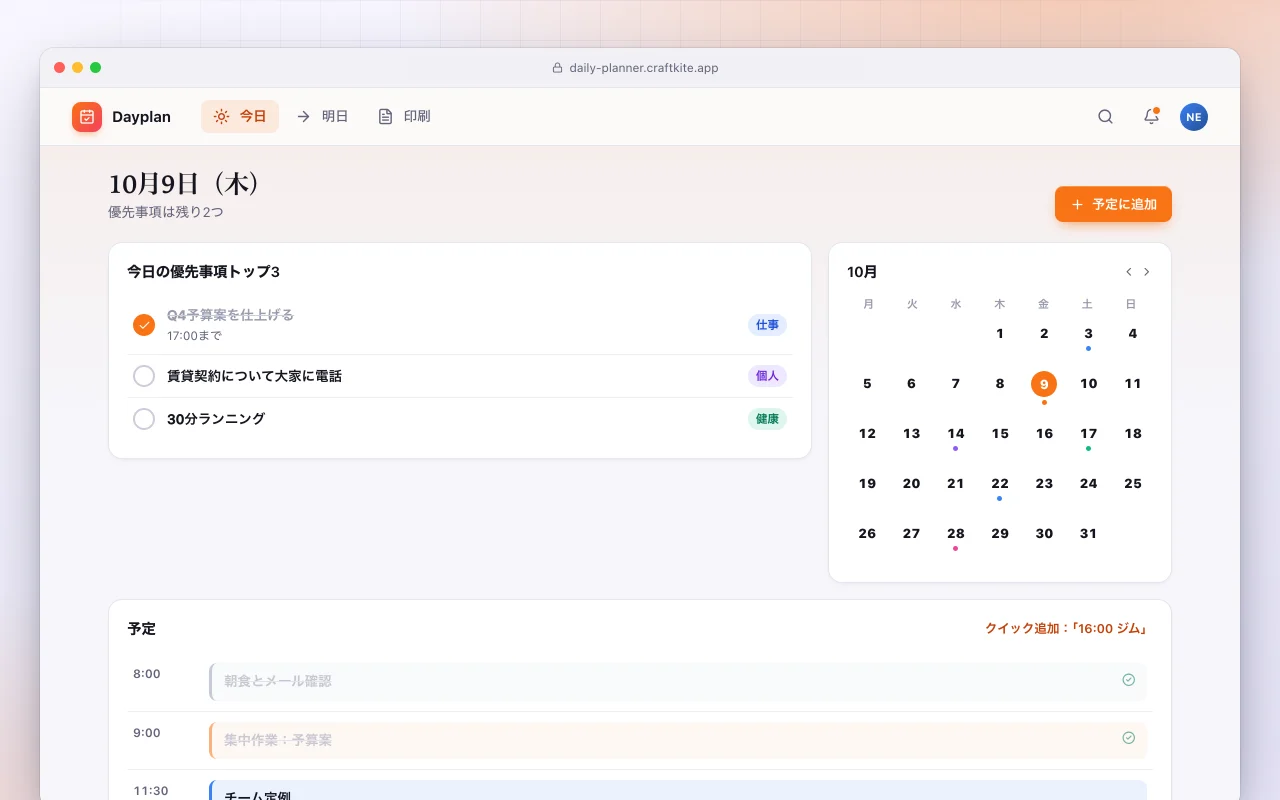Click the address bar URL daily-planner.craftkite.app

click(x=644, y=68)
